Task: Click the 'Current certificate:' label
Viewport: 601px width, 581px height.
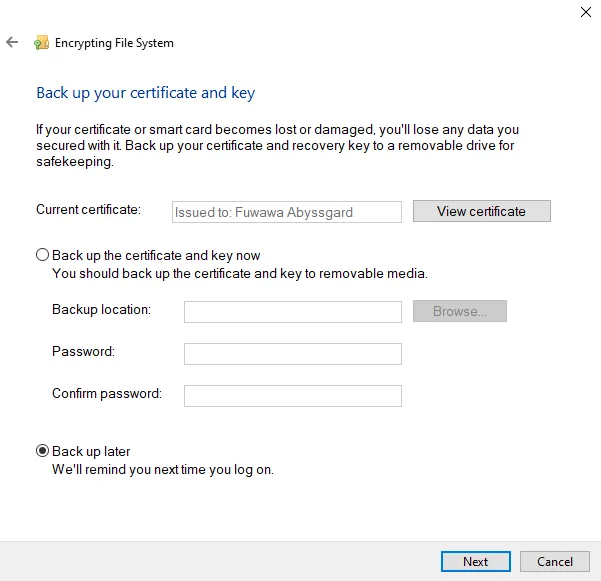Action: point(89,210)
